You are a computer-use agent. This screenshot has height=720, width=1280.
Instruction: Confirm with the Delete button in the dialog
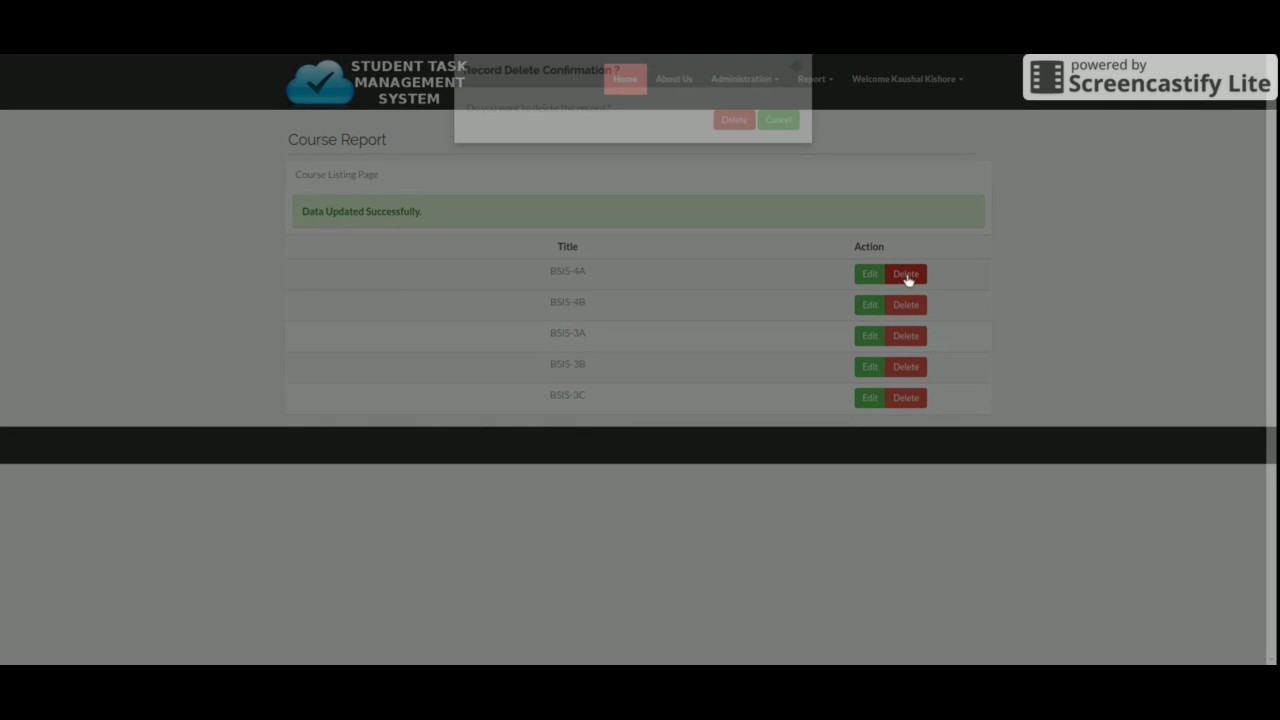click(734, 119)
